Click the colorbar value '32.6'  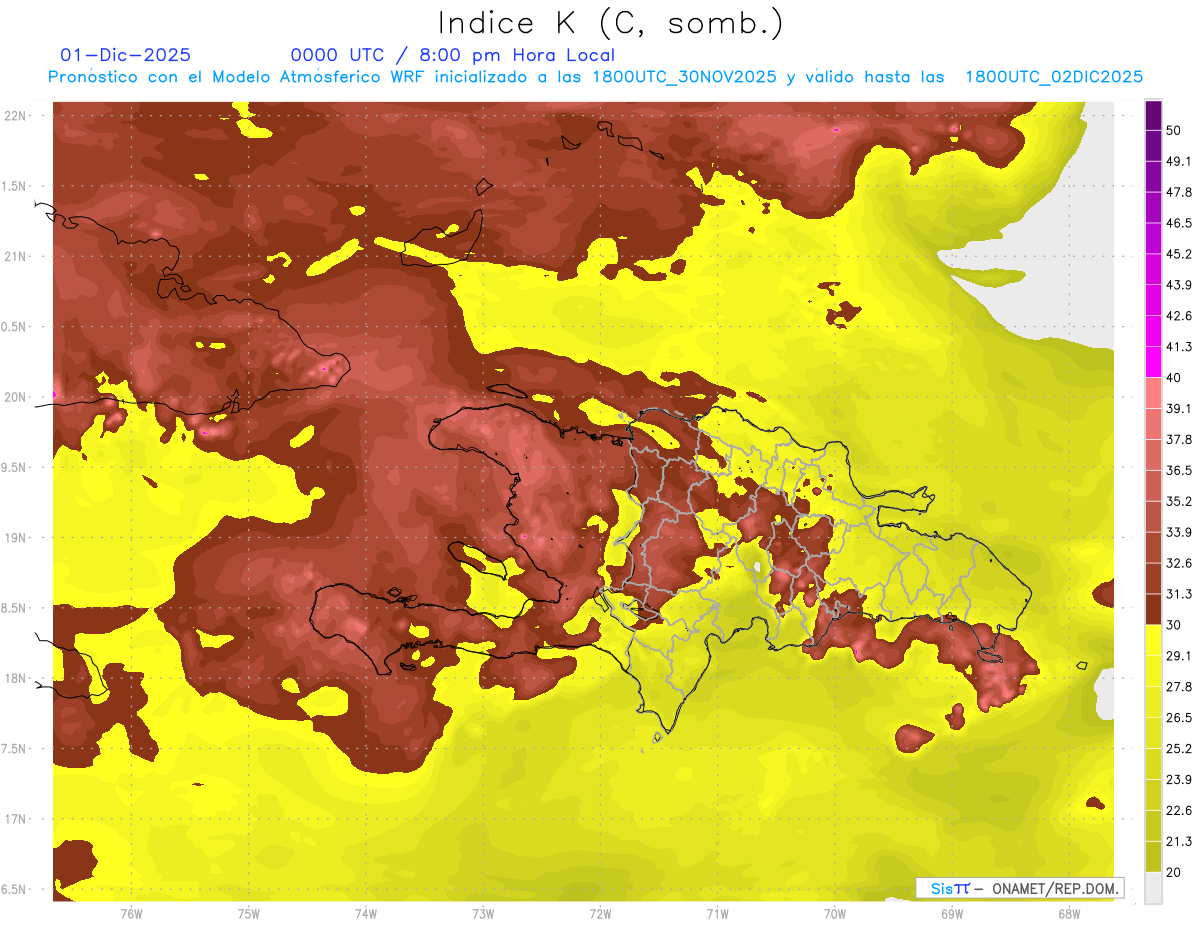click(1179, 564)
